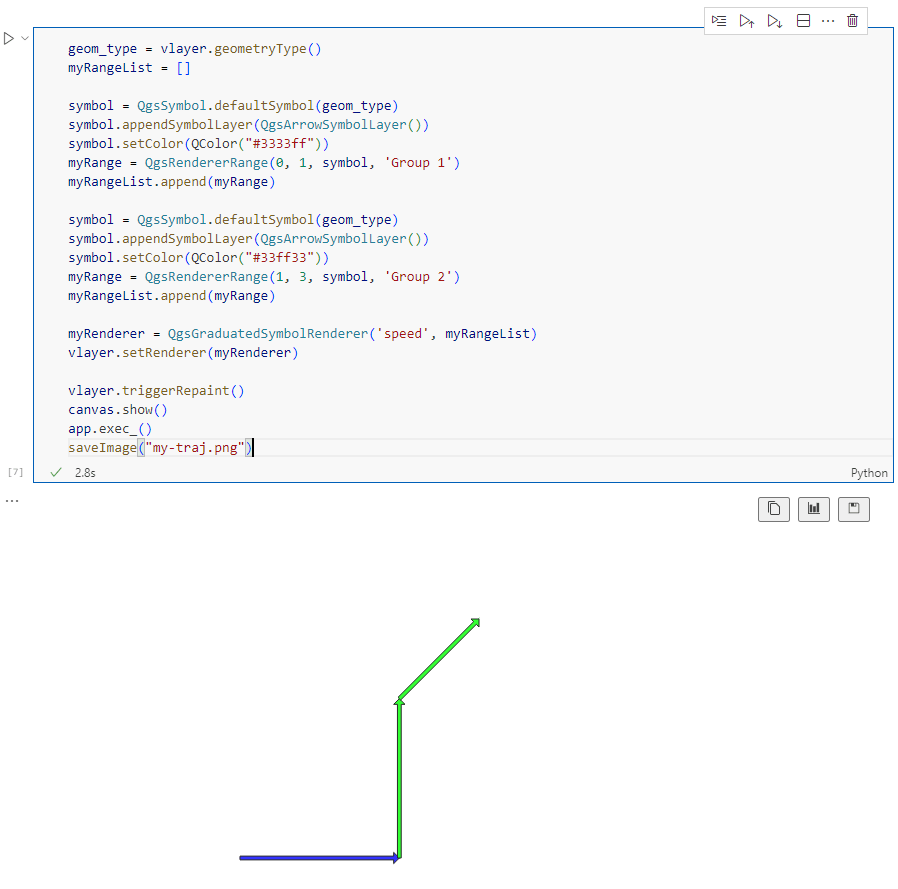The image size is (898, 889).
Task: Open output more actions ellipsis menu
Action: point(12,500)
